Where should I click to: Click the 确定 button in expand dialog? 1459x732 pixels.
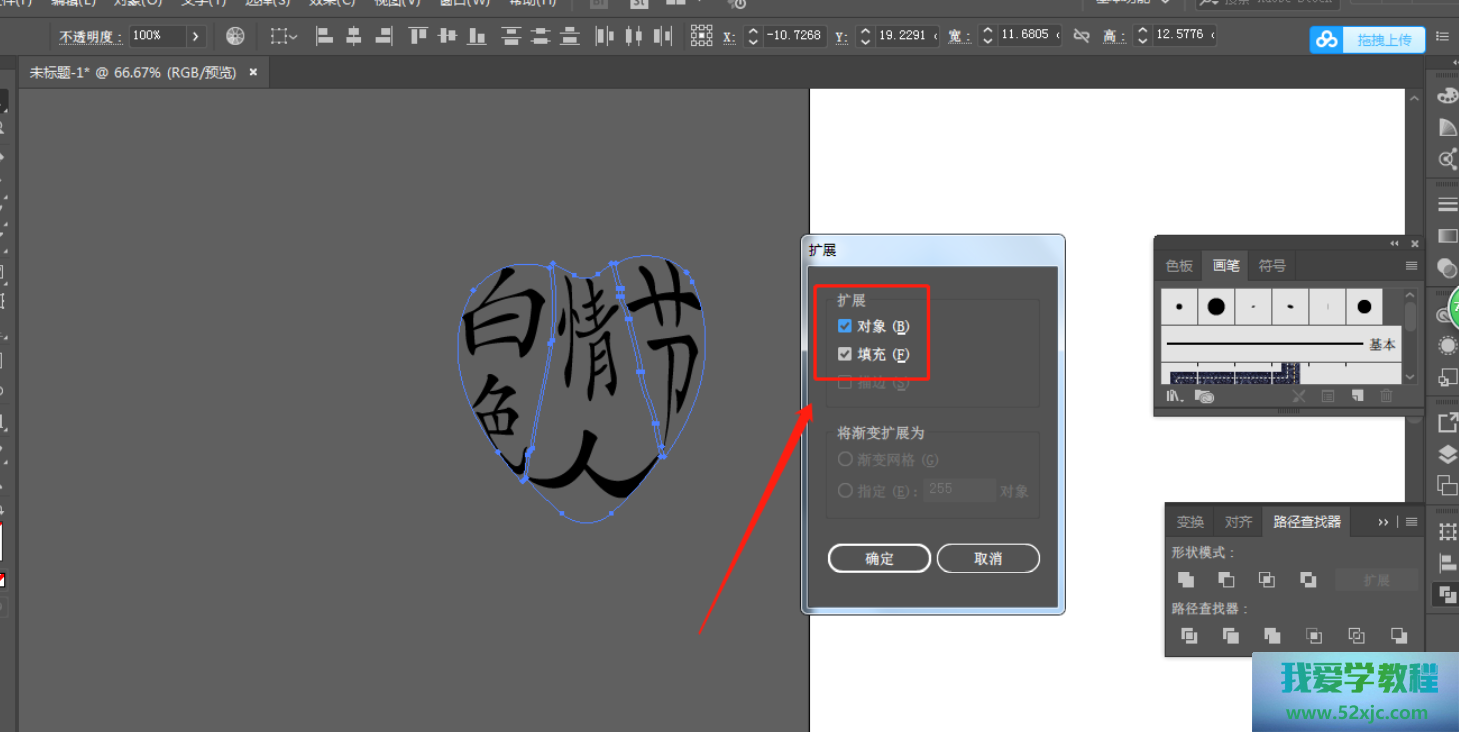point(879,559)
